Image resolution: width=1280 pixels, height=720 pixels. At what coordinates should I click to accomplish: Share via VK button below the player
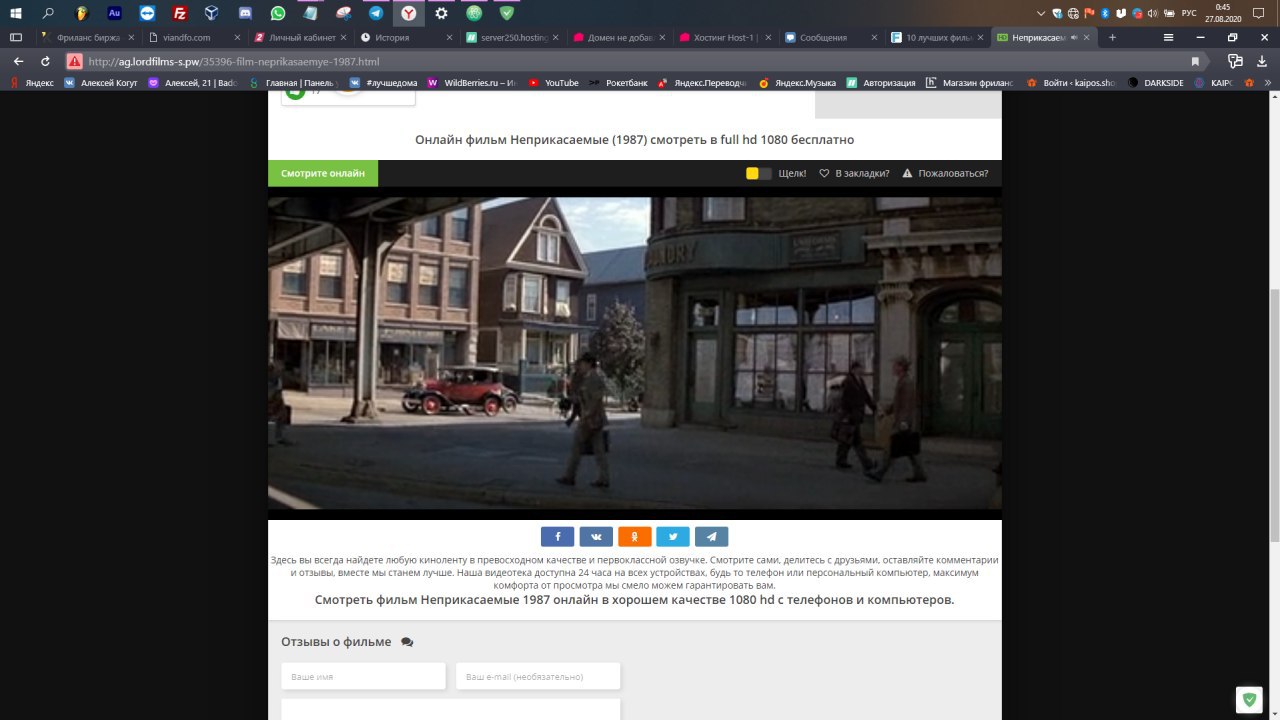pos(596,536)
